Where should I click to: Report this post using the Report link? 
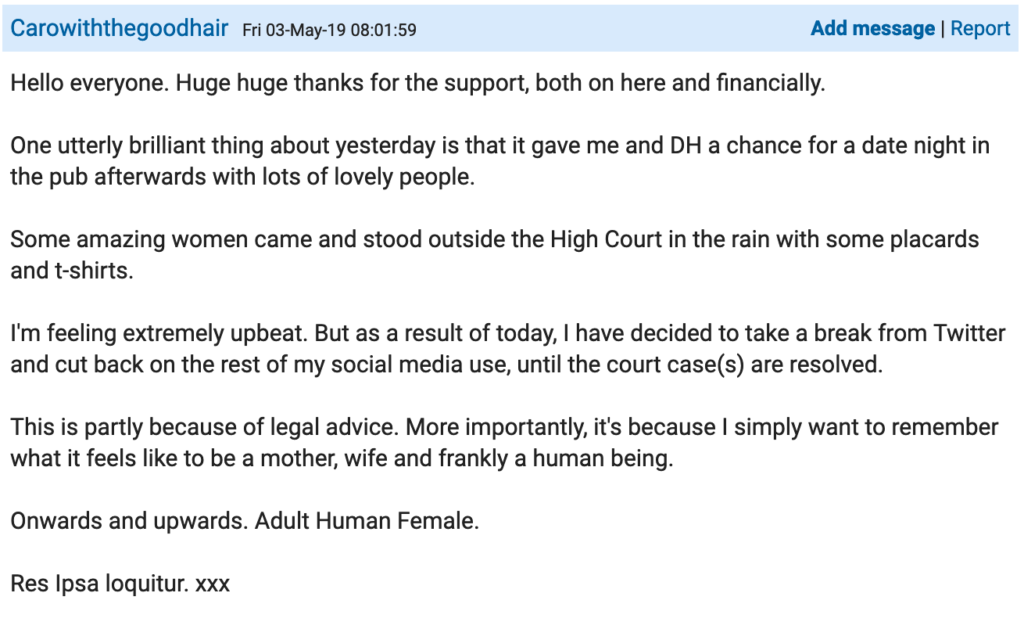980,29
